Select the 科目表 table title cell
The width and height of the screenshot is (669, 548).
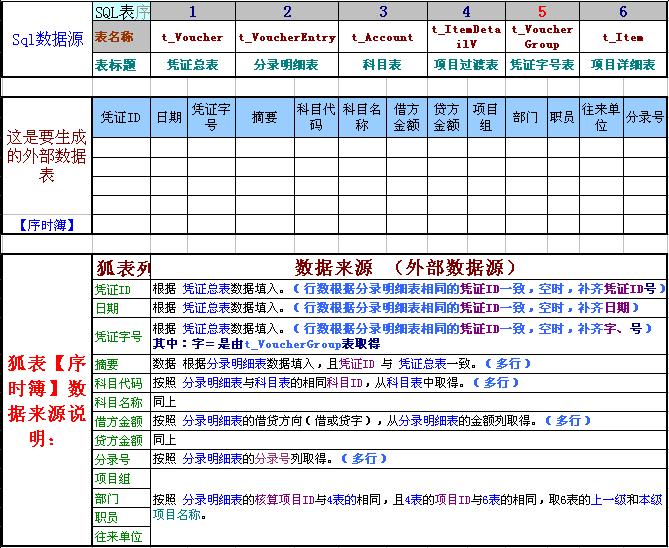coord(383,65)
